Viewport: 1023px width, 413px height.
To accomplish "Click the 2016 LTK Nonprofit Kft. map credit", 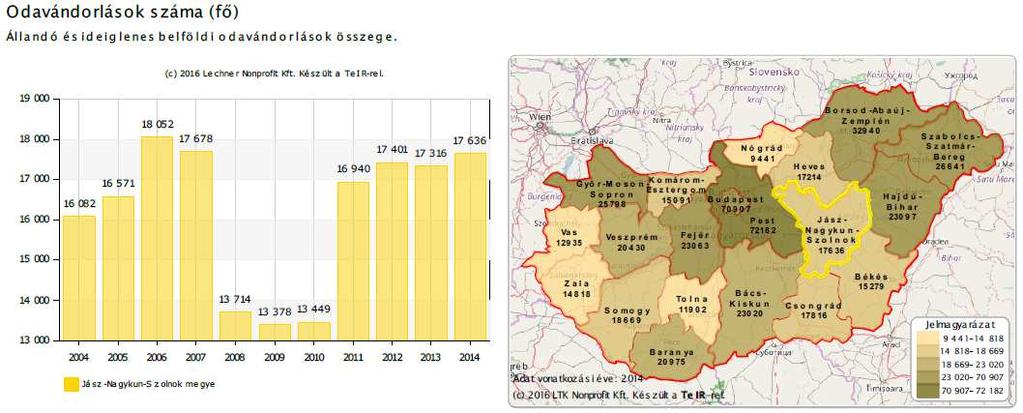I will pos(618,396).
